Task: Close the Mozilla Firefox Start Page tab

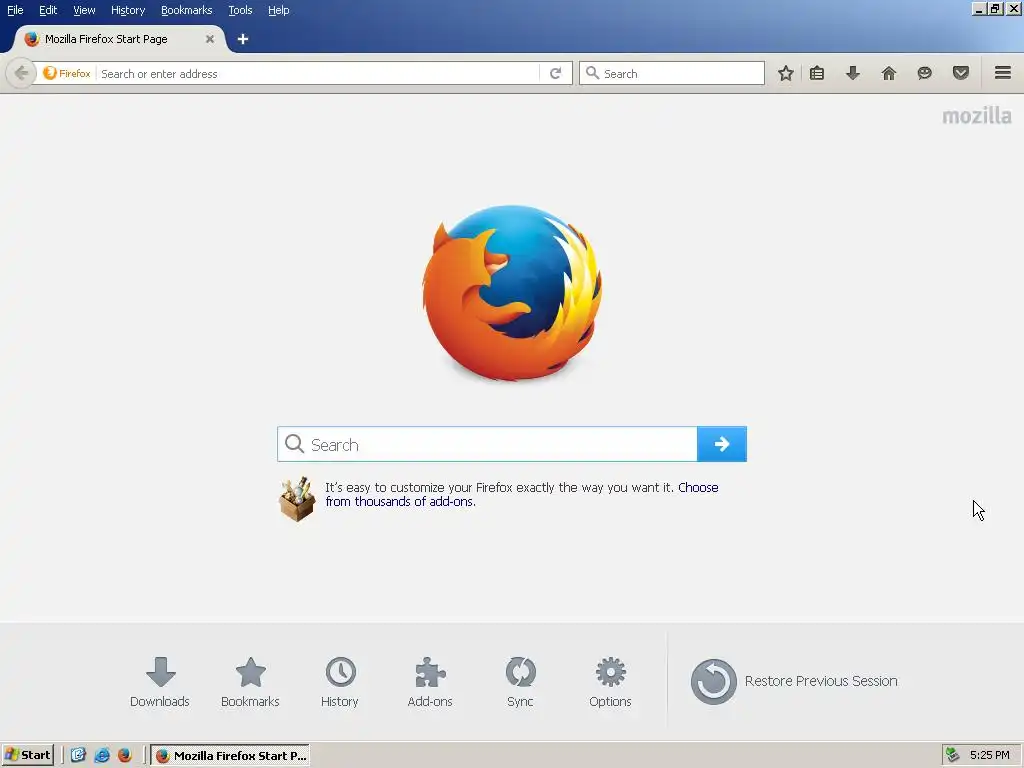Action: point(210,39)
